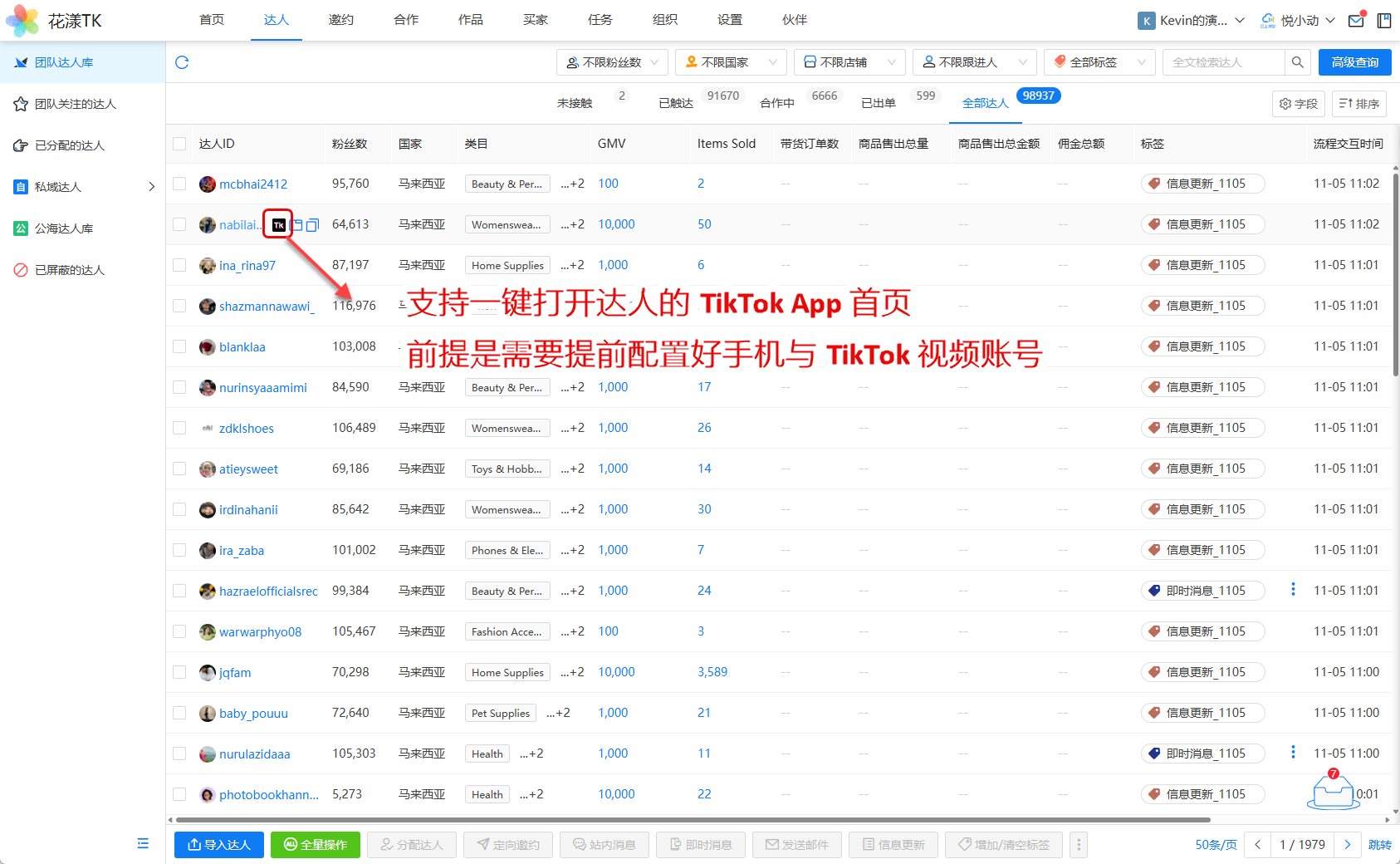Click the three-dot menu on hazraelofficialsrec row
This screenshot has width=1400, height=864.
pos(1293,590)
